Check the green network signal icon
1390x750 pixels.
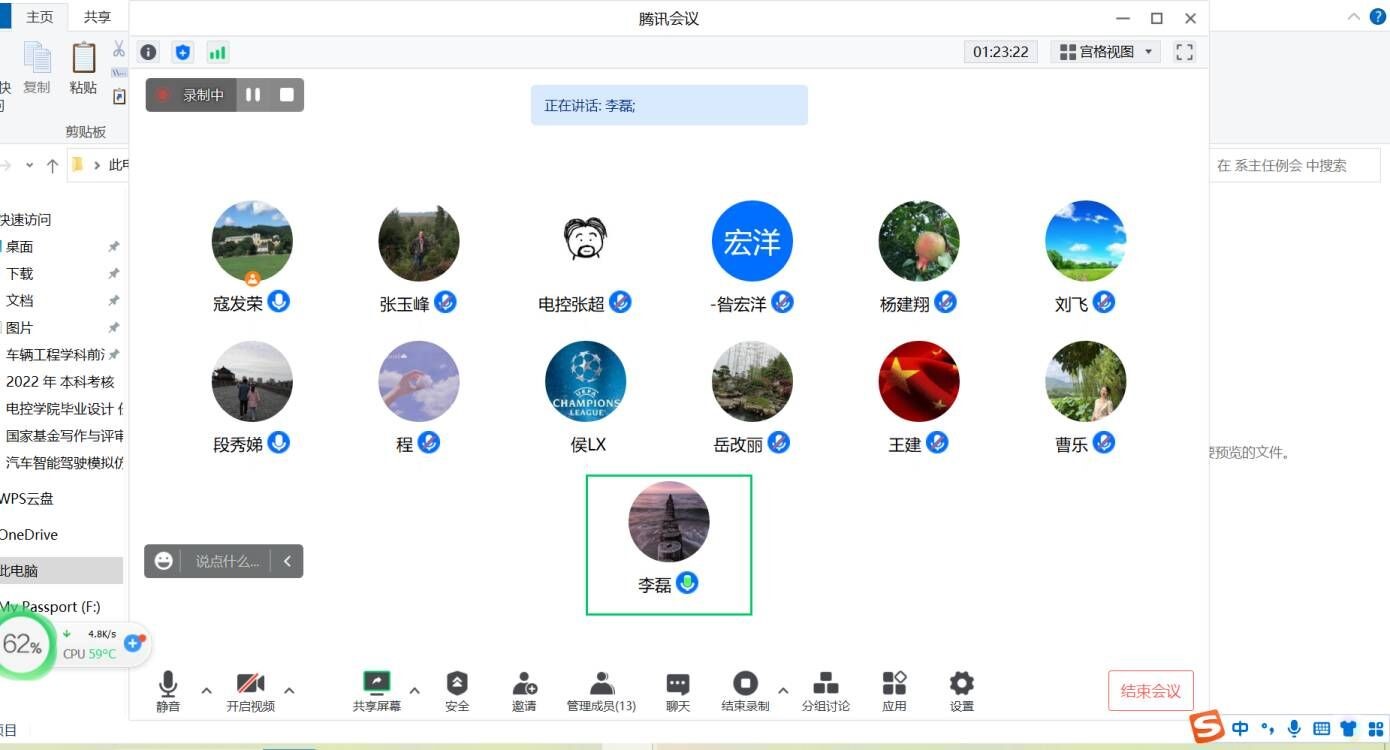coord(217,52)
